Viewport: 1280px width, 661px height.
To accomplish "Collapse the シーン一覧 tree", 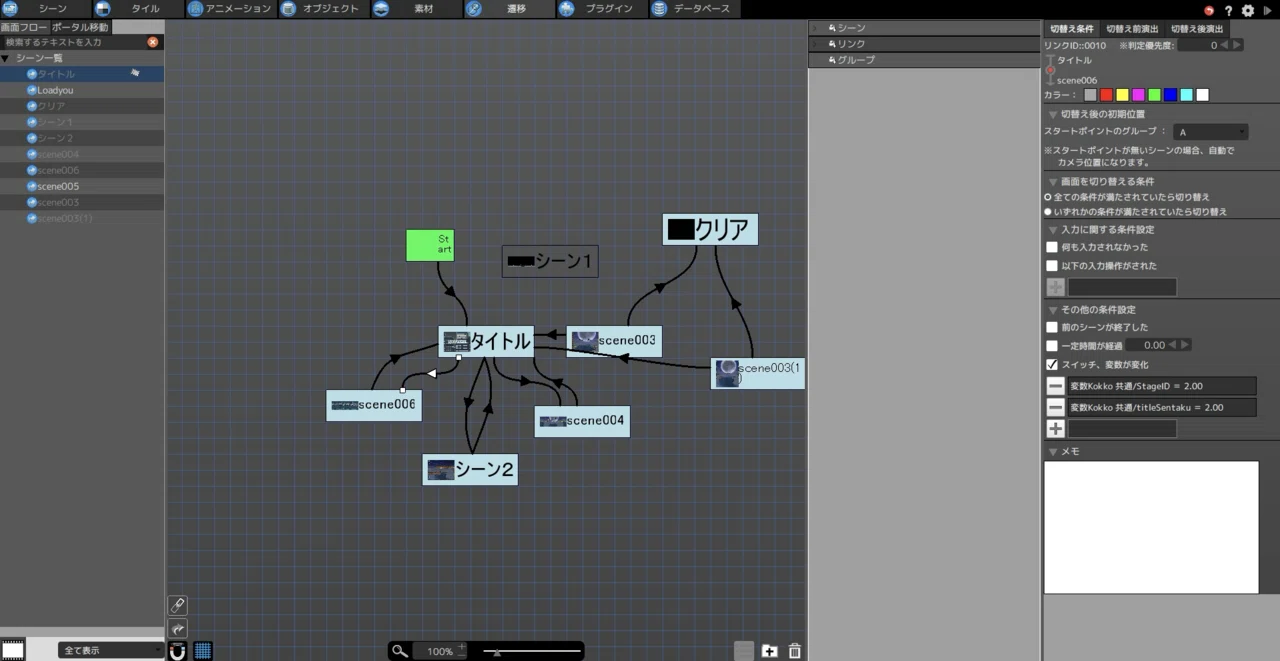I will point(5,58).
